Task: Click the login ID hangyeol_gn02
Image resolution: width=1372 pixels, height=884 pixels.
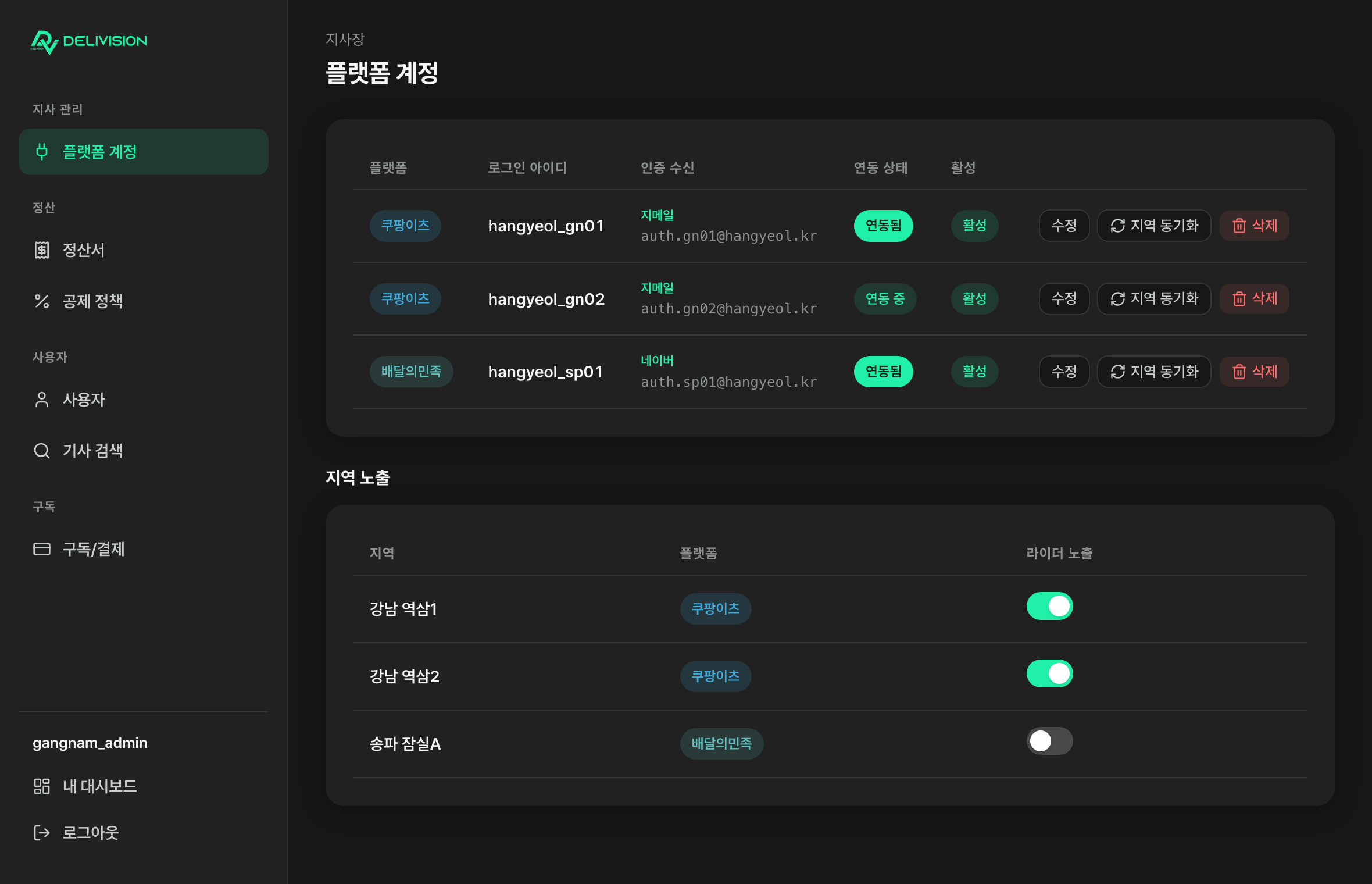Action: pyautogui.click(x=546, y=300)
